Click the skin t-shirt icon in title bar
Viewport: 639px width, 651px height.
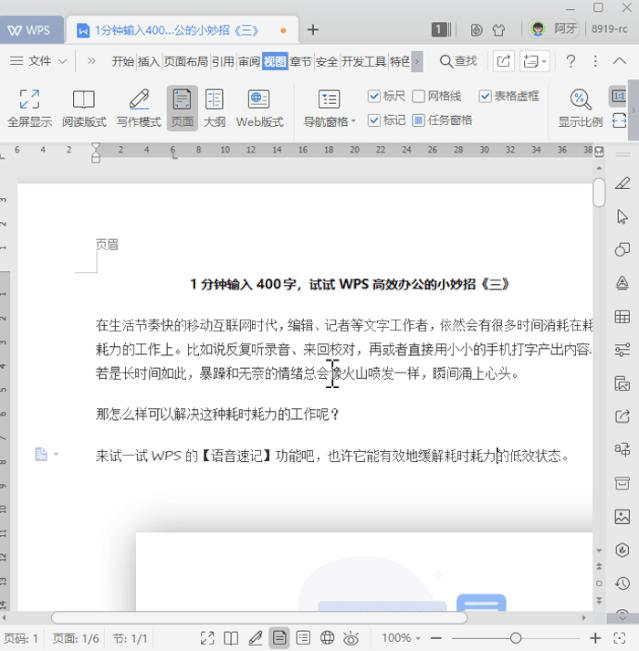tap(499, 30)
